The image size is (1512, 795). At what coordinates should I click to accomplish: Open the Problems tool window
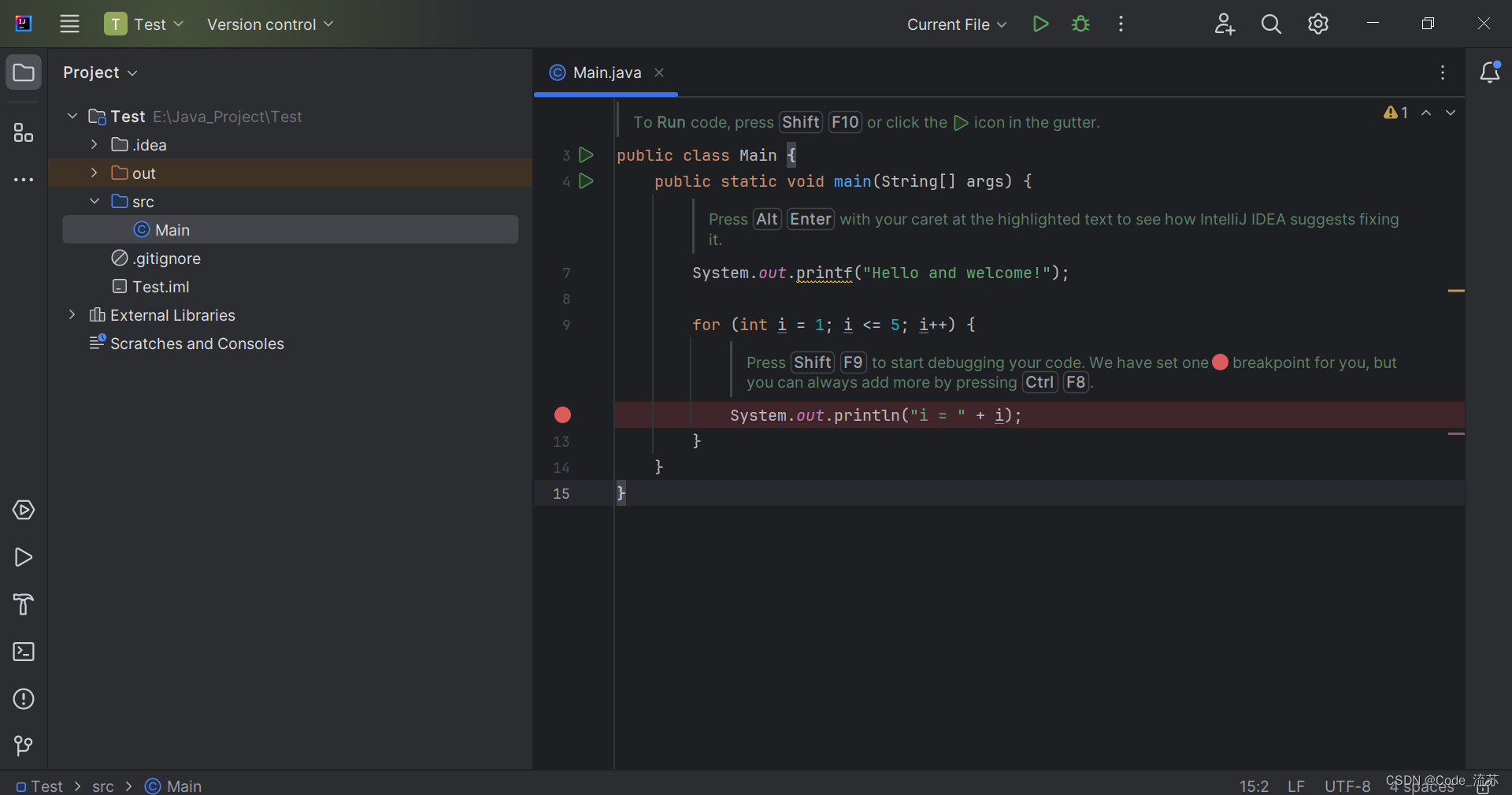click(24, 699)
